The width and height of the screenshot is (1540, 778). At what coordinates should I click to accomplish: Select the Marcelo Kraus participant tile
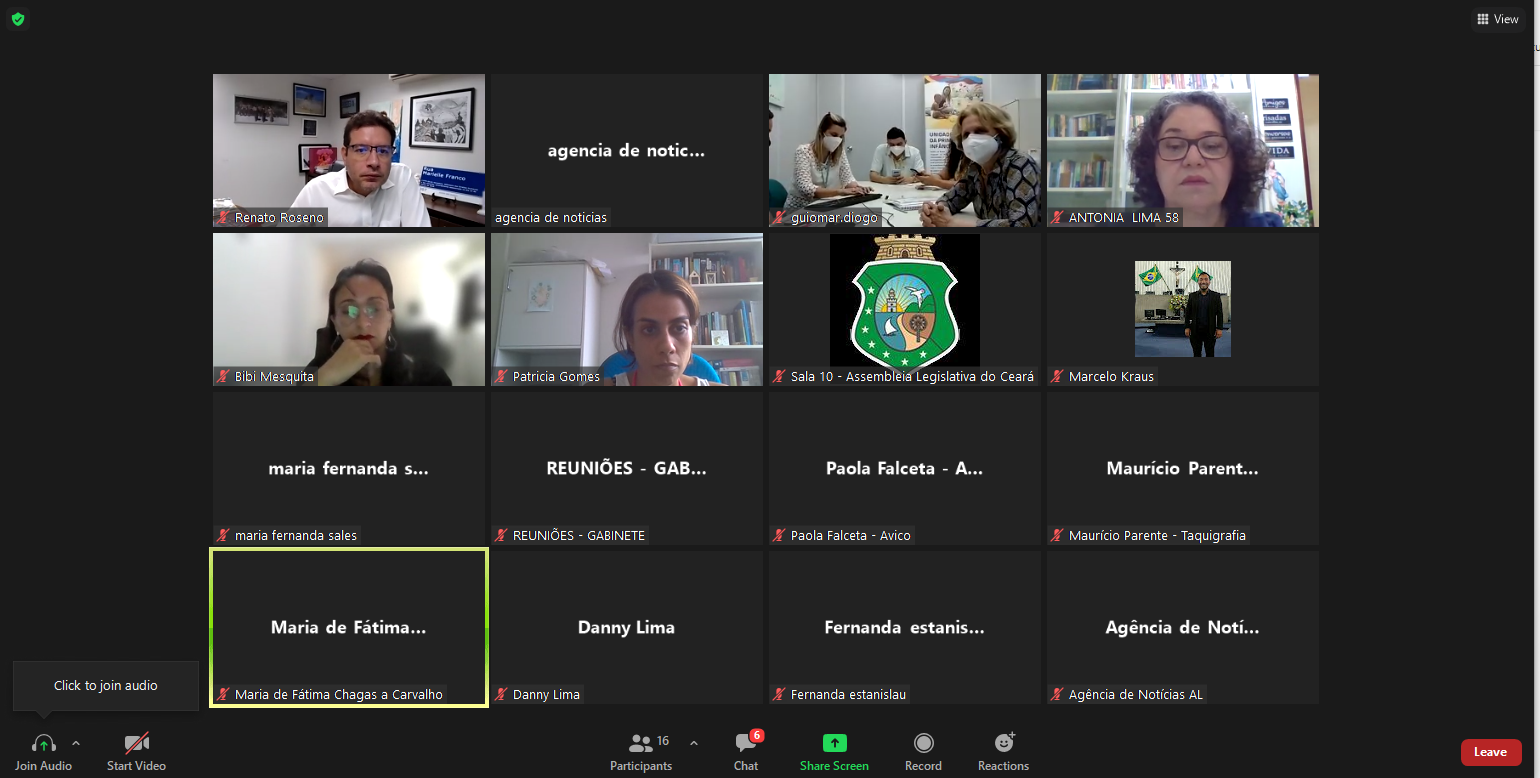[x=1182, y=309]
